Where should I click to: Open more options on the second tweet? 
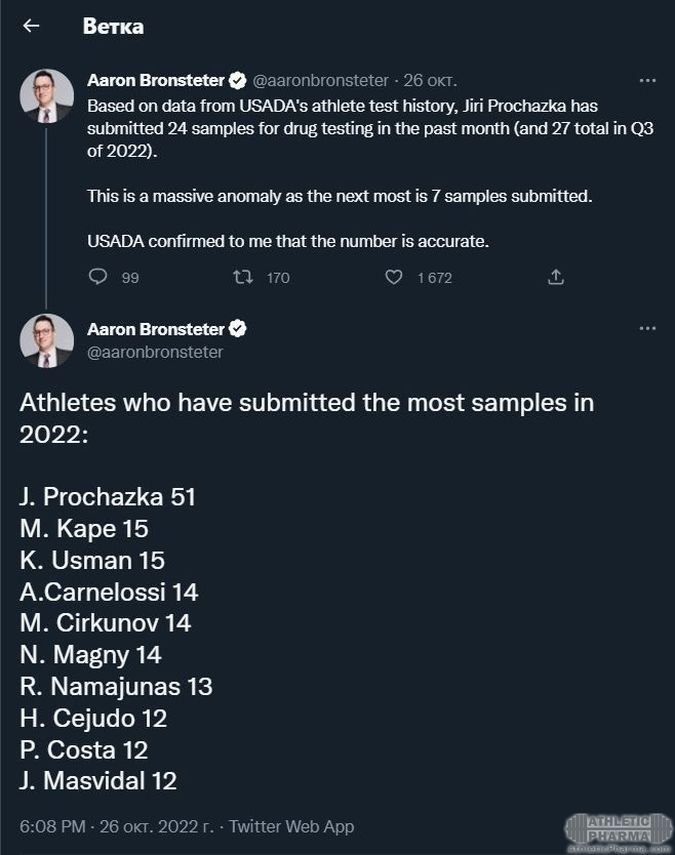click(x=647, y=328)
